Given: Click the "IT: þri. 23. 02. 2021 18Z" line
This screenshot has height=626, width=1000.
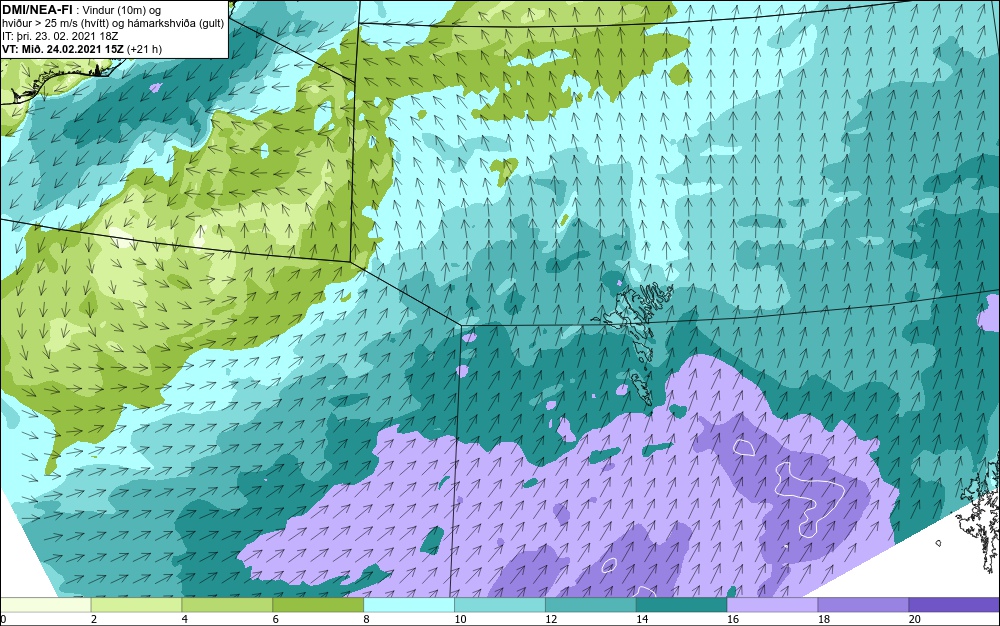Looking at the screenshot, I should pyautogui.click(x=60, y=36).
